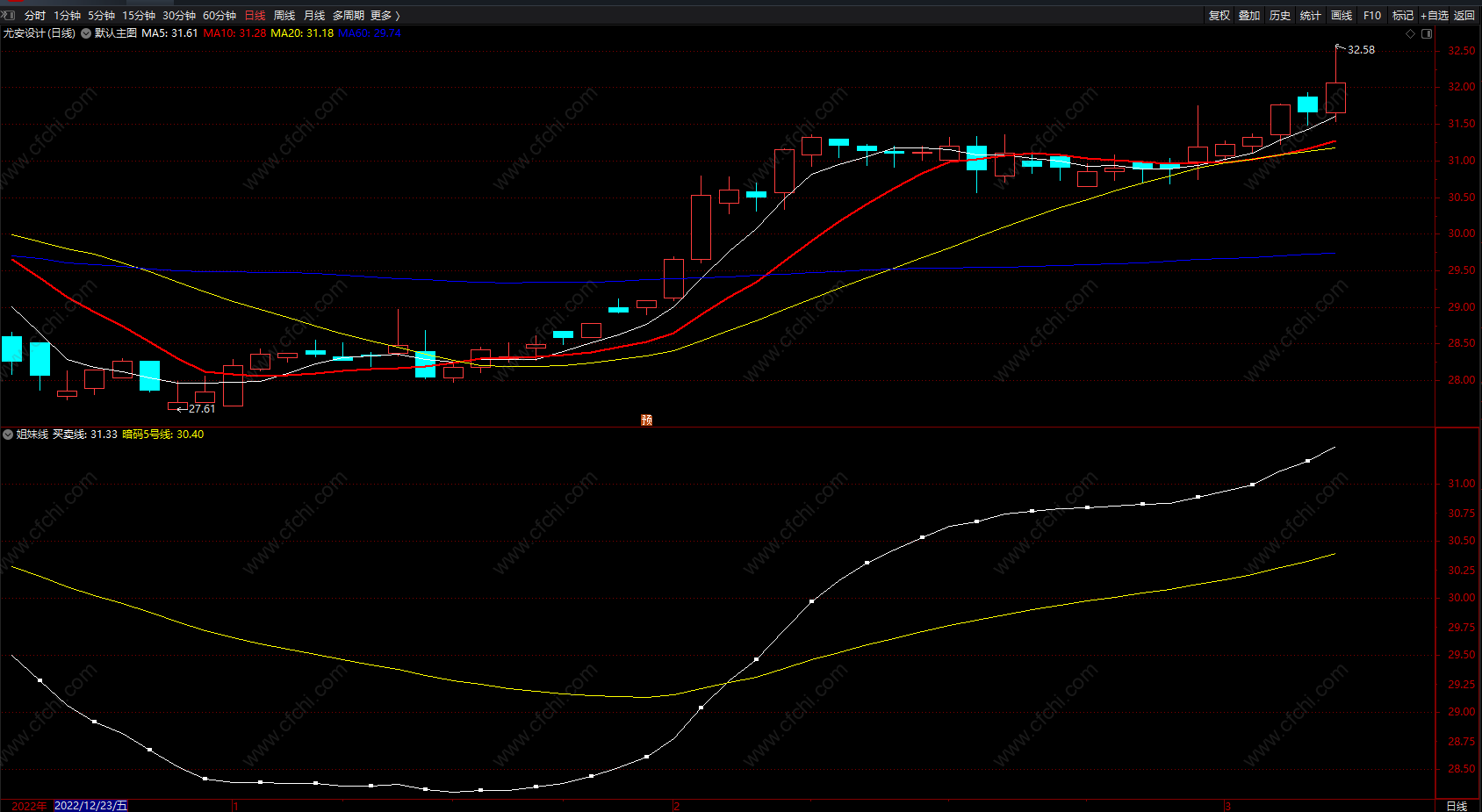This screenshot has width=1482, height=812.
Task: Click the 标记 mark button
Action: (1403, 16)
